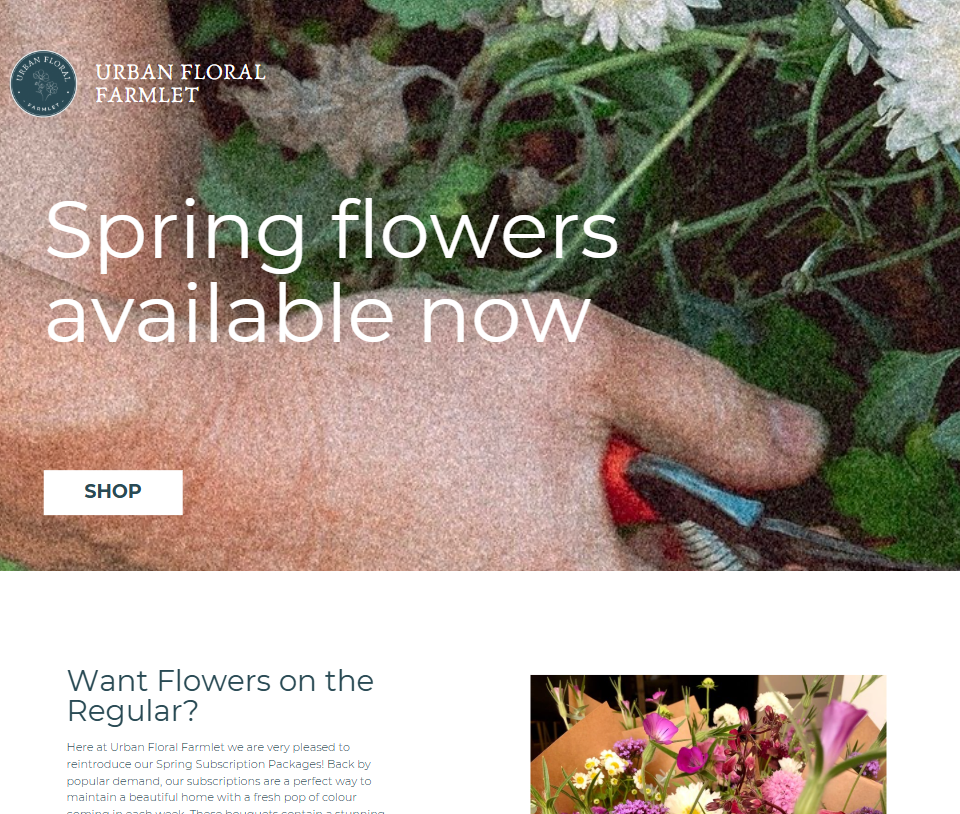Click the word 'Regular?' in the heading

(133, 711)
